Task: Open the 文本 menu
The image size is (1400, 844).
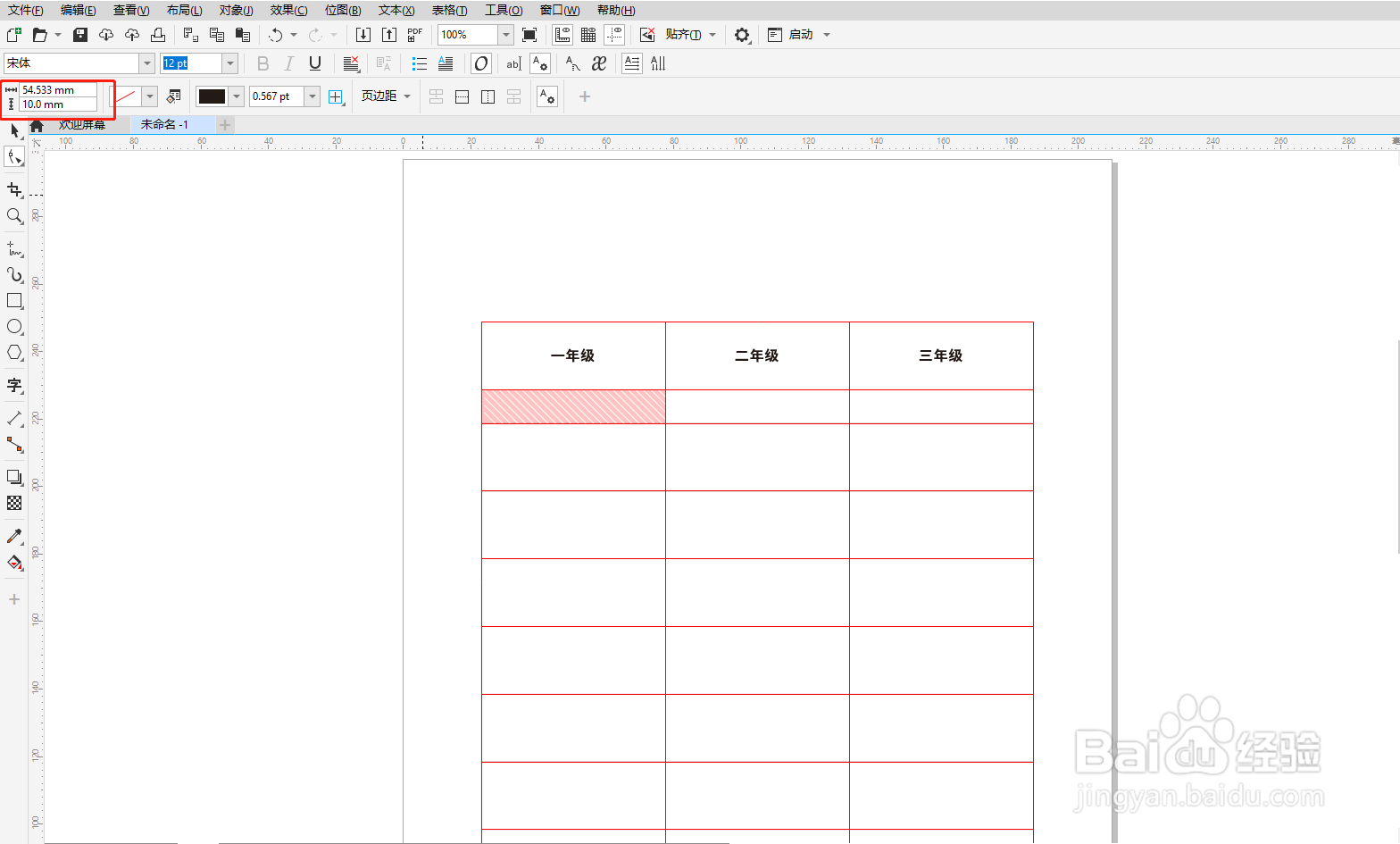Action: tap(396, 10)
